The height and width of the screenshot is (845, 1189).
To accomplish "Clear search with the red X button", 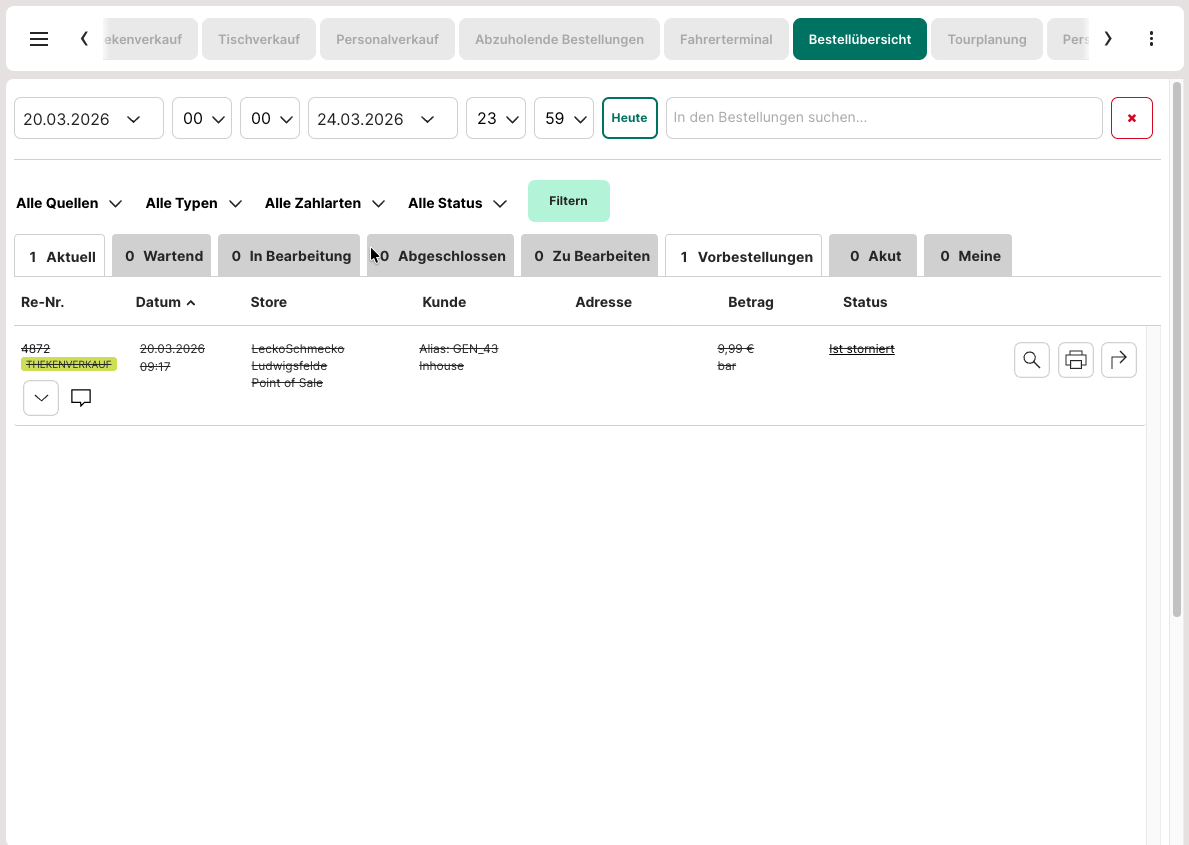I will pos(1131,118).
